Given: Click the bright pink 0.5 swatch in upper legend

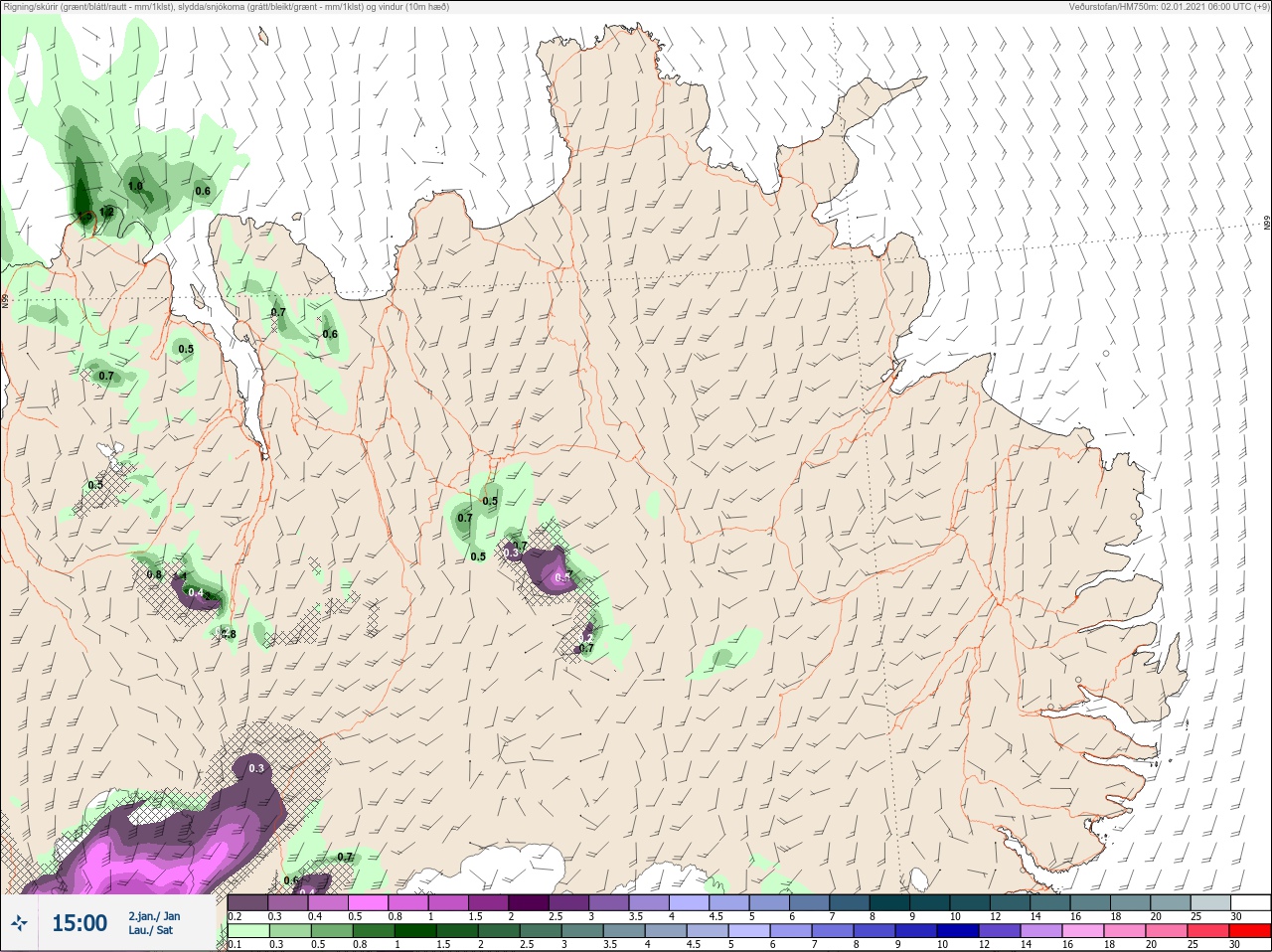Looking at the screenshot, I should (x=368, y=902).
